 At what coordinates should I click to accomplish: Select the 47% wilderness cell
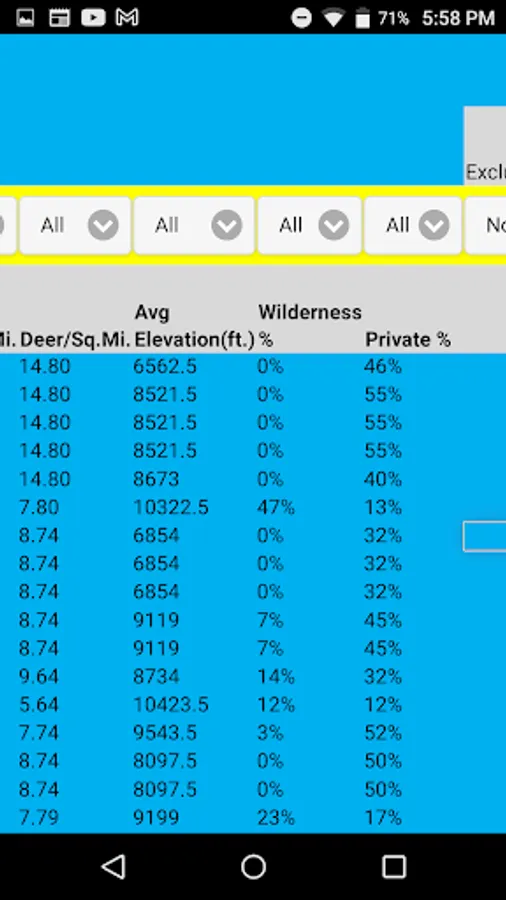pos(275,507)
